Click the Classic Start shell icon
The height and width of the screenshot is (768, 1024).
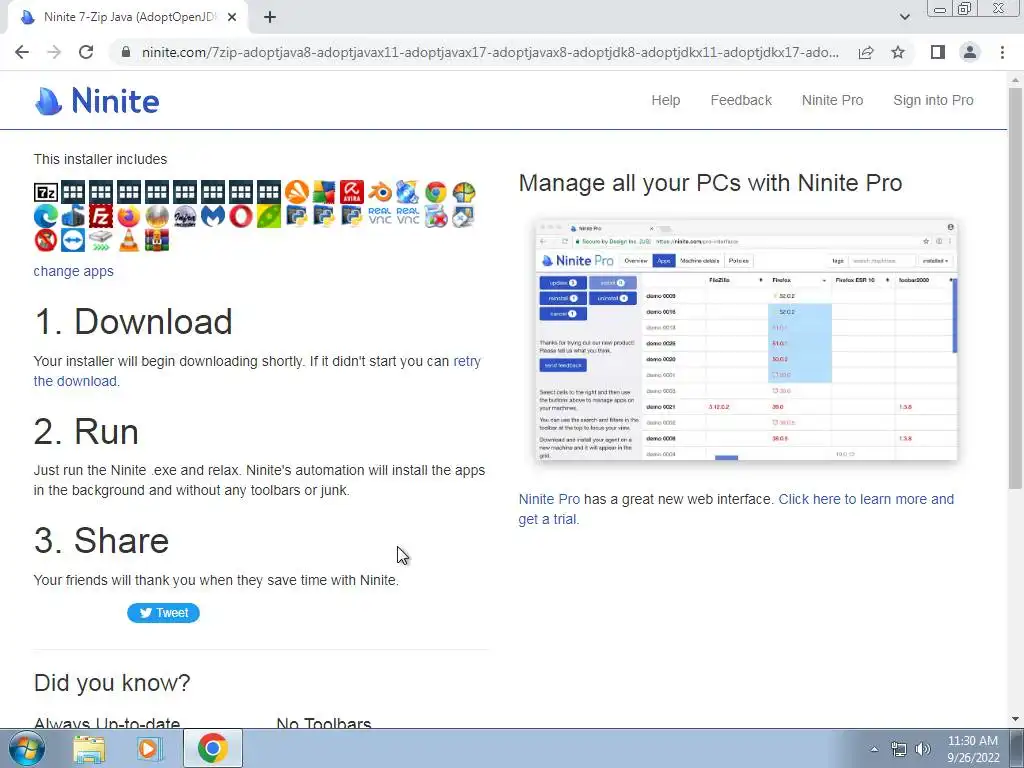pos(464,192)
